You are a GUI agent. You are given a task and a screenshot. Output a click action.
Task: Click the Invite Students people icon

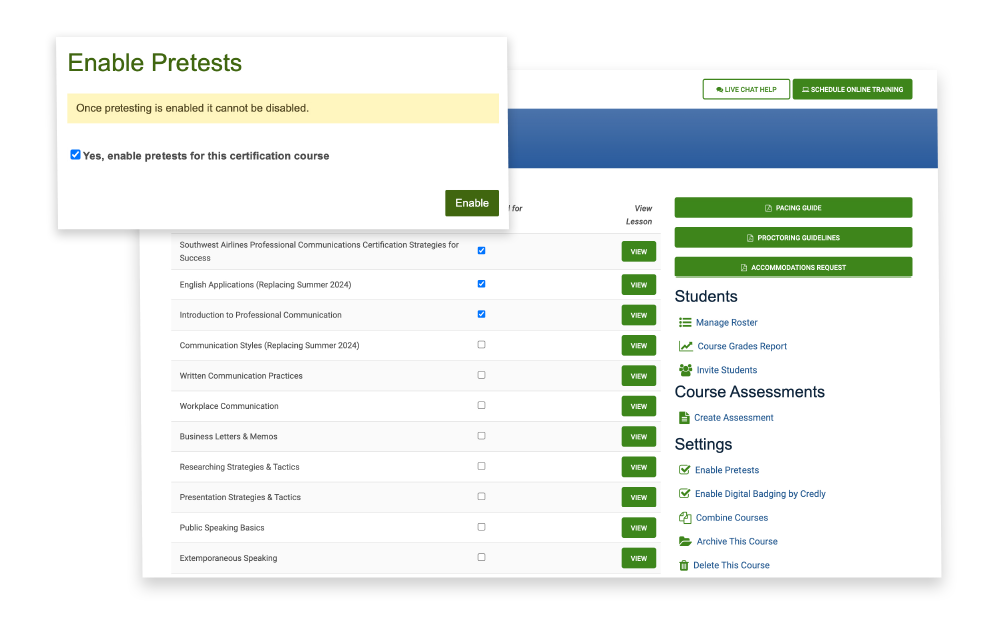pos(686,370)
